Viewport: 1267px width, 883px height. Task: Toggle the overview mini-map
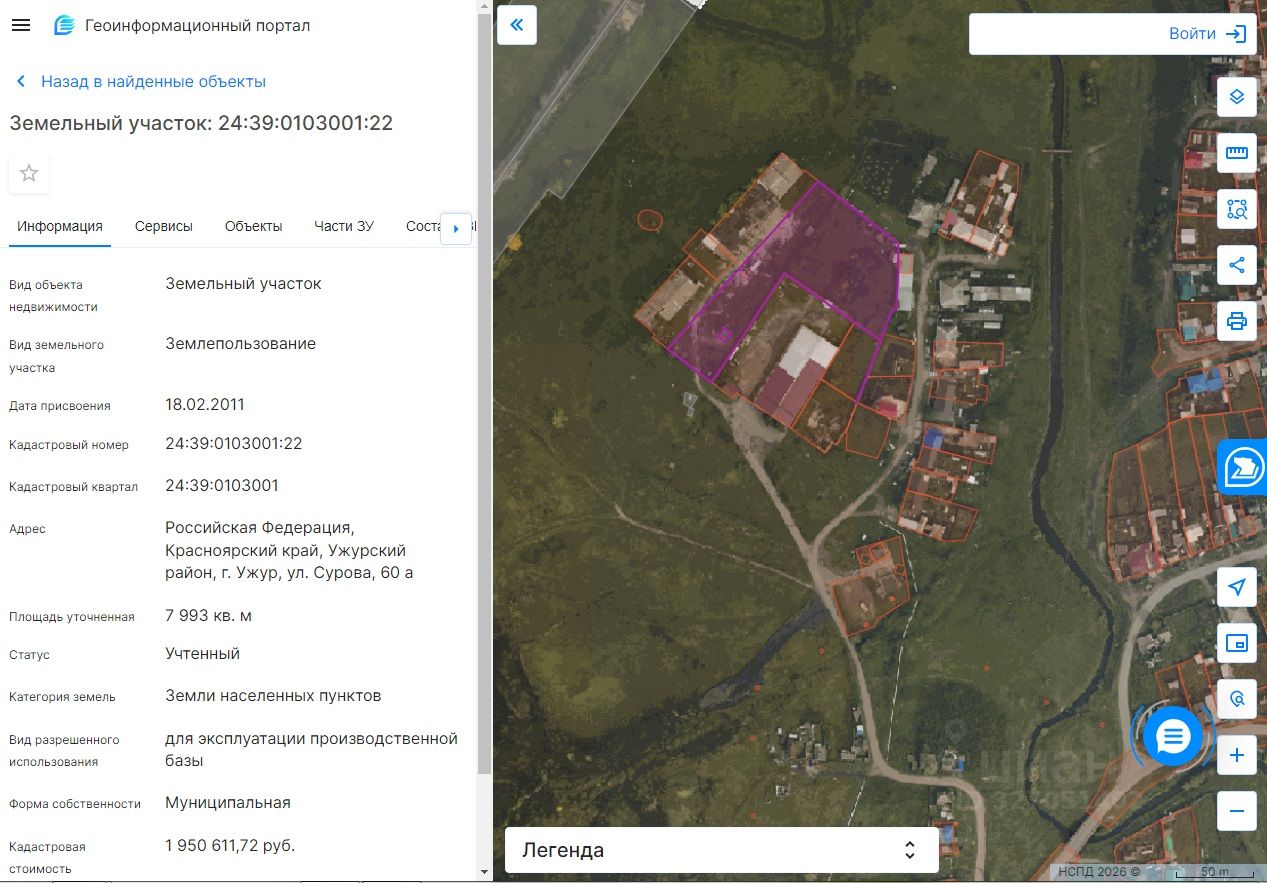tap(1237, 643)
